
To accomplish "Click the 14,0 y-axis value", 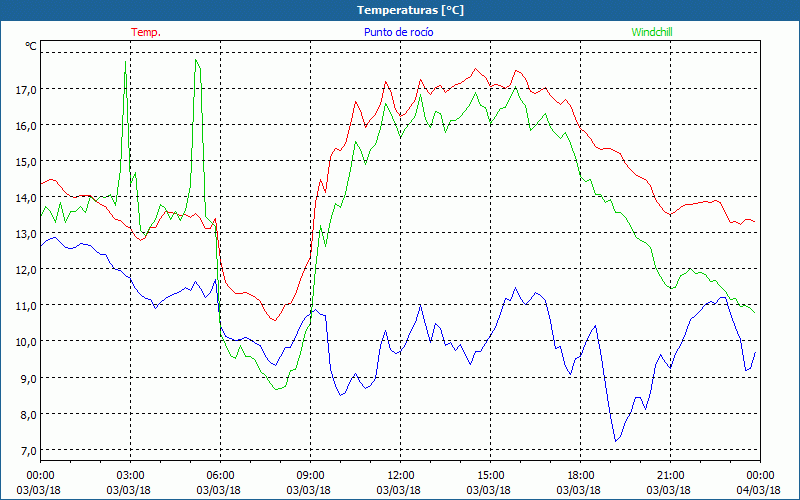I will click(27, 198).
